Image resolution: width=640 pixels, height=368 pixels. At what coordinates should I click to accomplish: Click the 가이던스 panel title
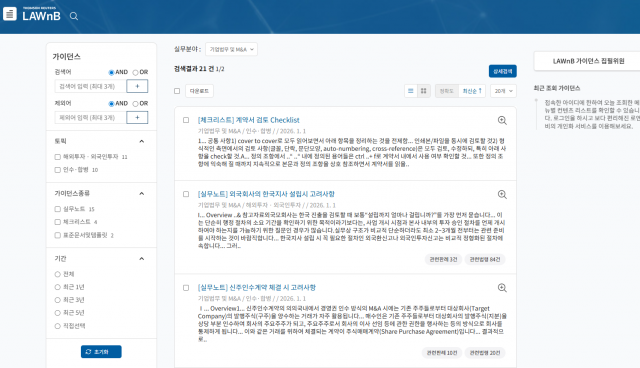point(67,57)
